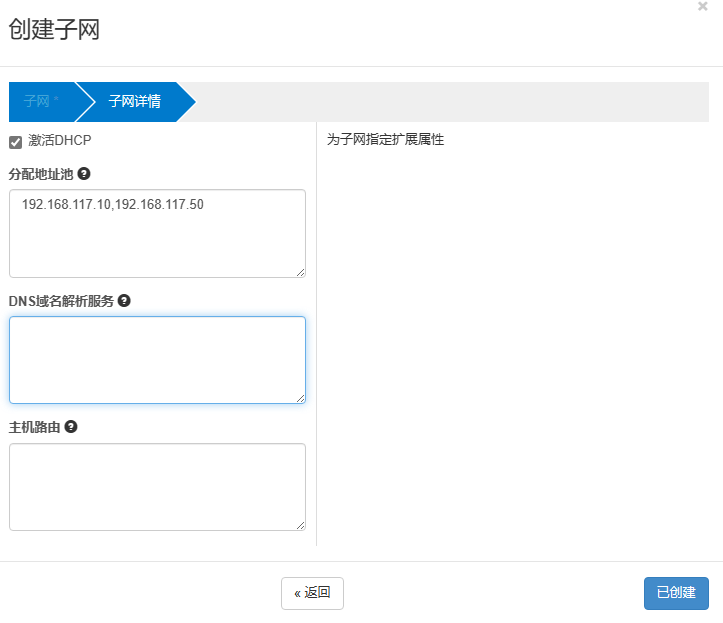
Task: Click the 主机路由 field label
Action: [34, 428]
